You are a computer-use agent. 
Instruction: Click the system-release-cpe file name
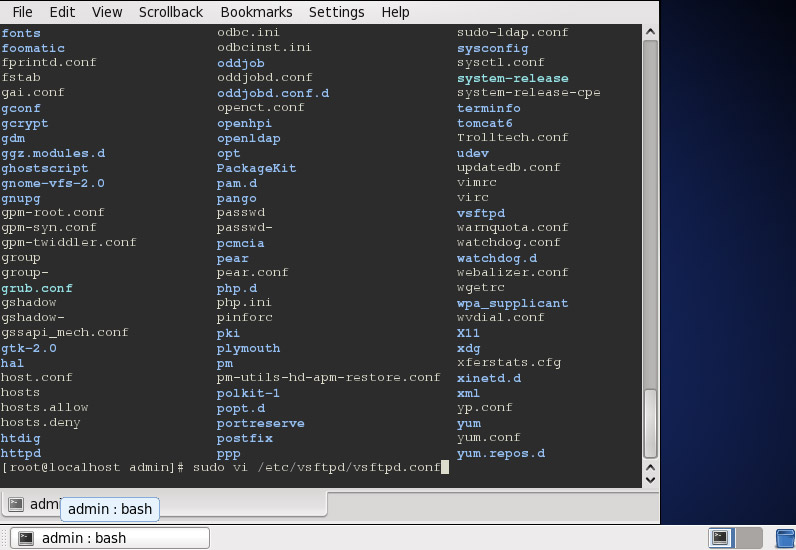click(x=528, y=92)
